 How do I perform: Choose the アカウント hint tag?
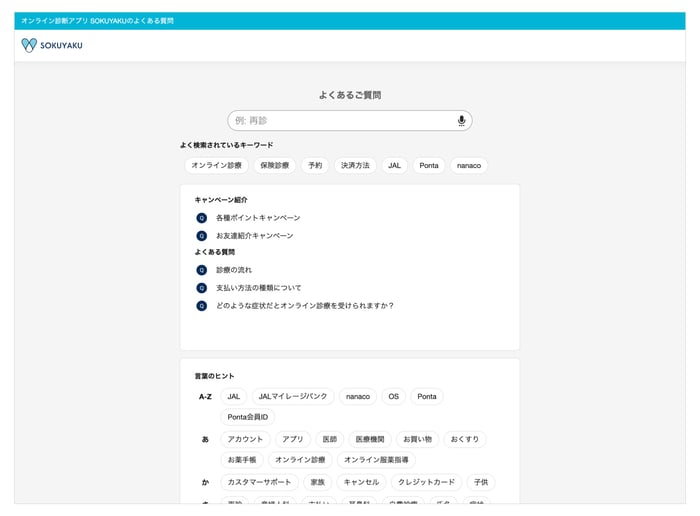coord(245,439)
